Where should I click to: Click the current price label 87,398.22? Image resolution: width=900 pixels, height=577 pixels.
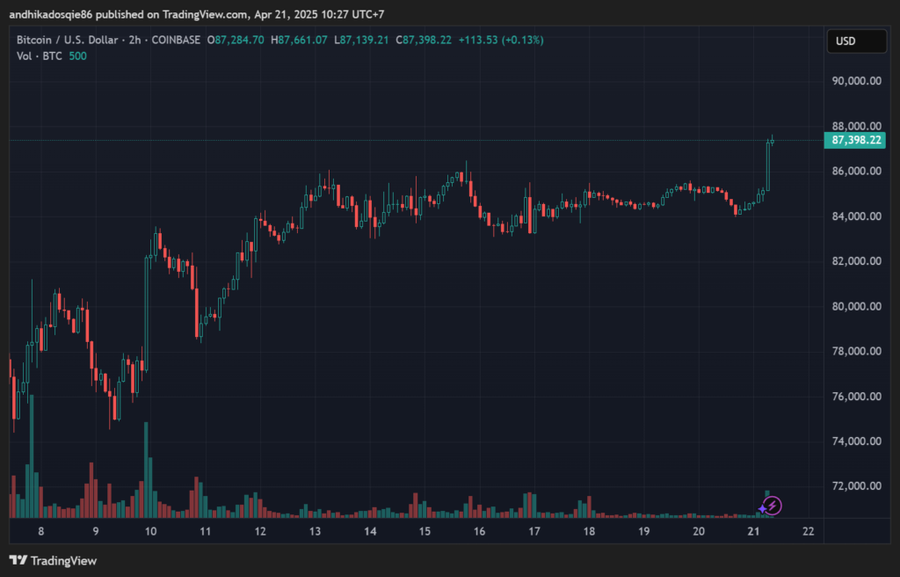[856, 140]
